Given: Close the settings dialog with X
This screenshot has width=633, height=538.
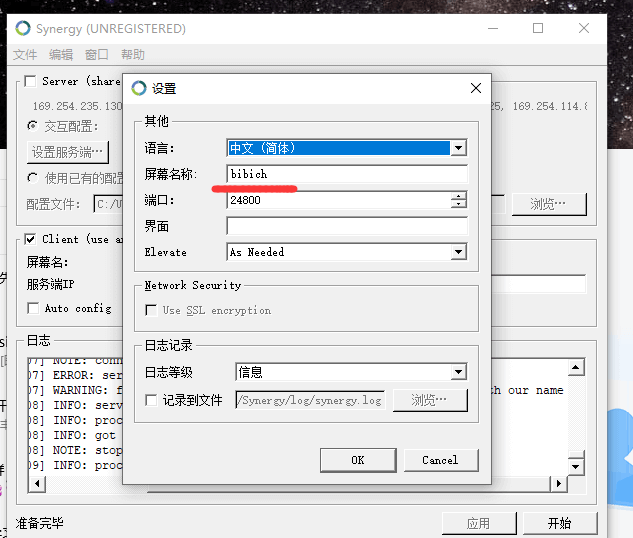Looking at the screenshot, I should (475, 88).
